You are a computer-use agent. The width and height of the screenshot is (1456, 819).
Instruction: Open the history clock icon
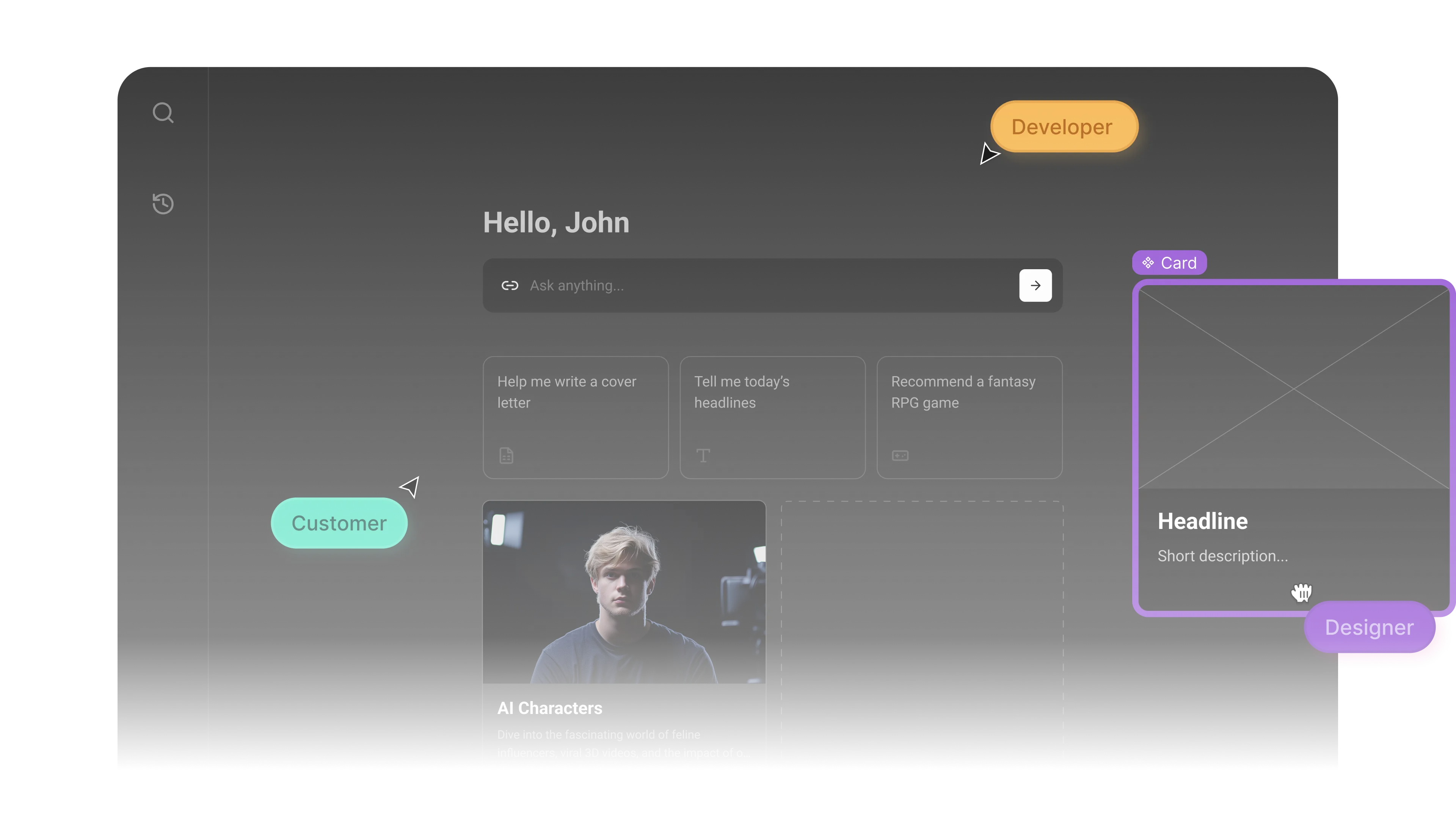coord(163,204)
